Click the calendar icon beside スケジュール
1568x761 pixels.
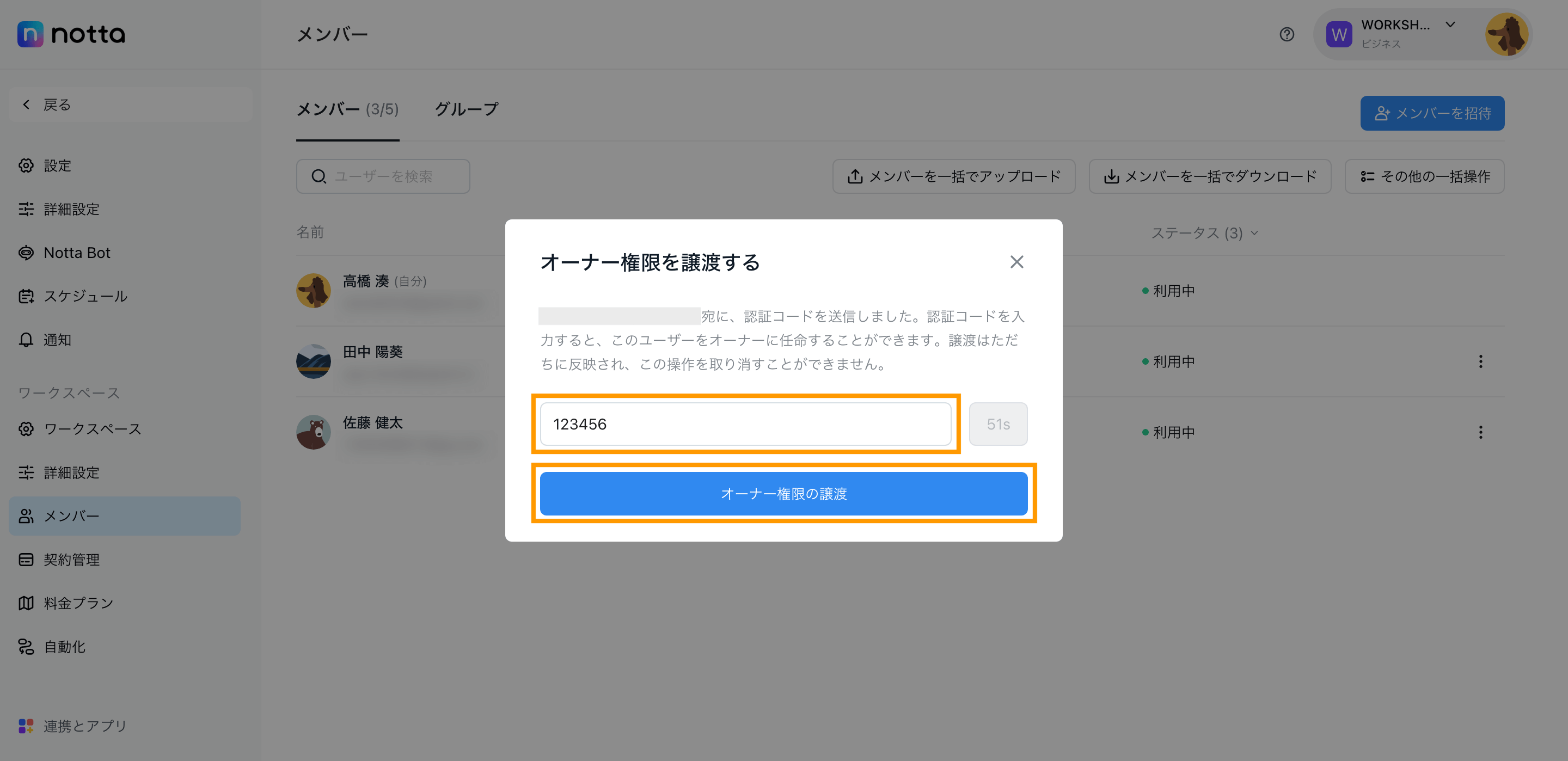point(26,297)
